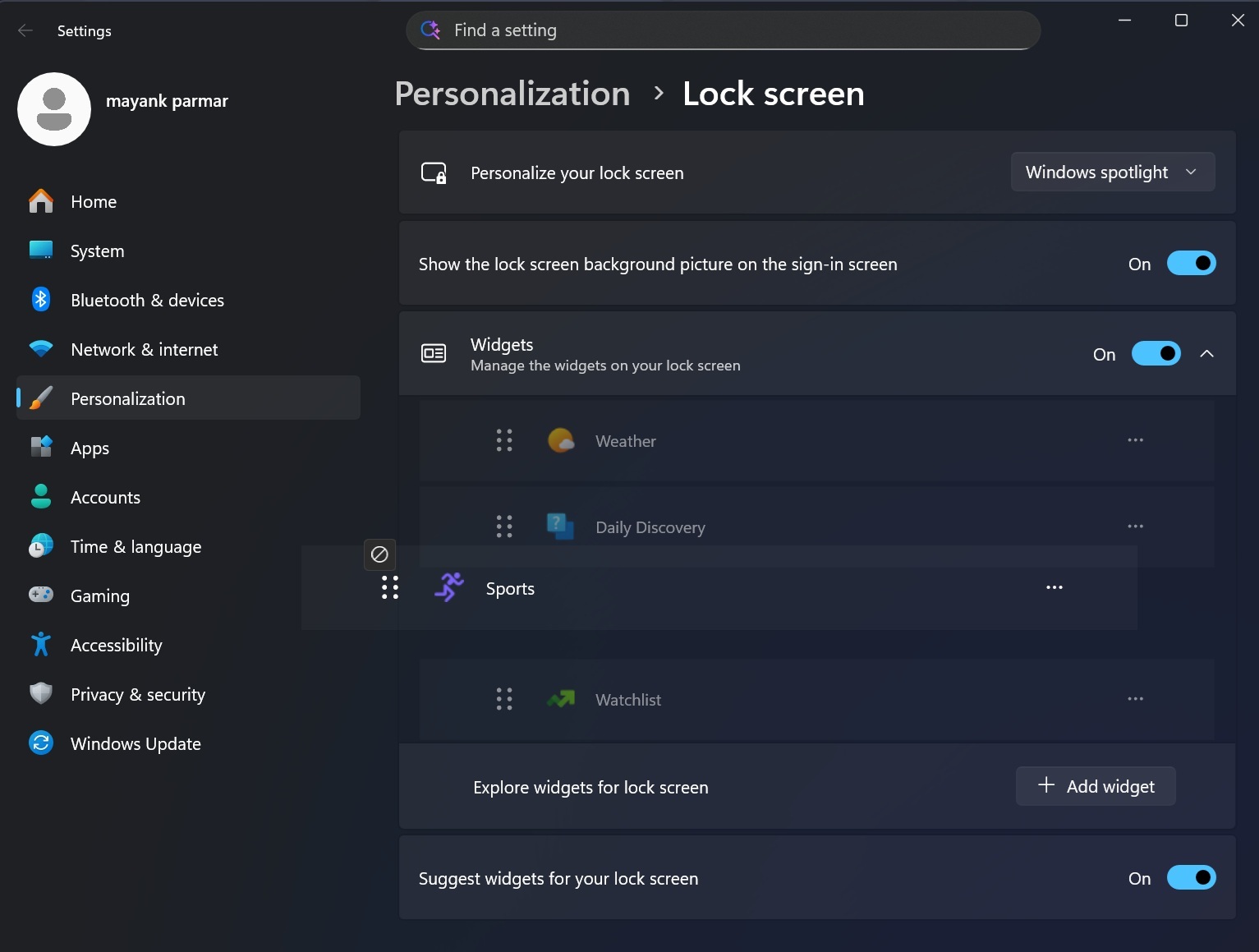Click the drag handle beside Watchlist

(504, 699)
